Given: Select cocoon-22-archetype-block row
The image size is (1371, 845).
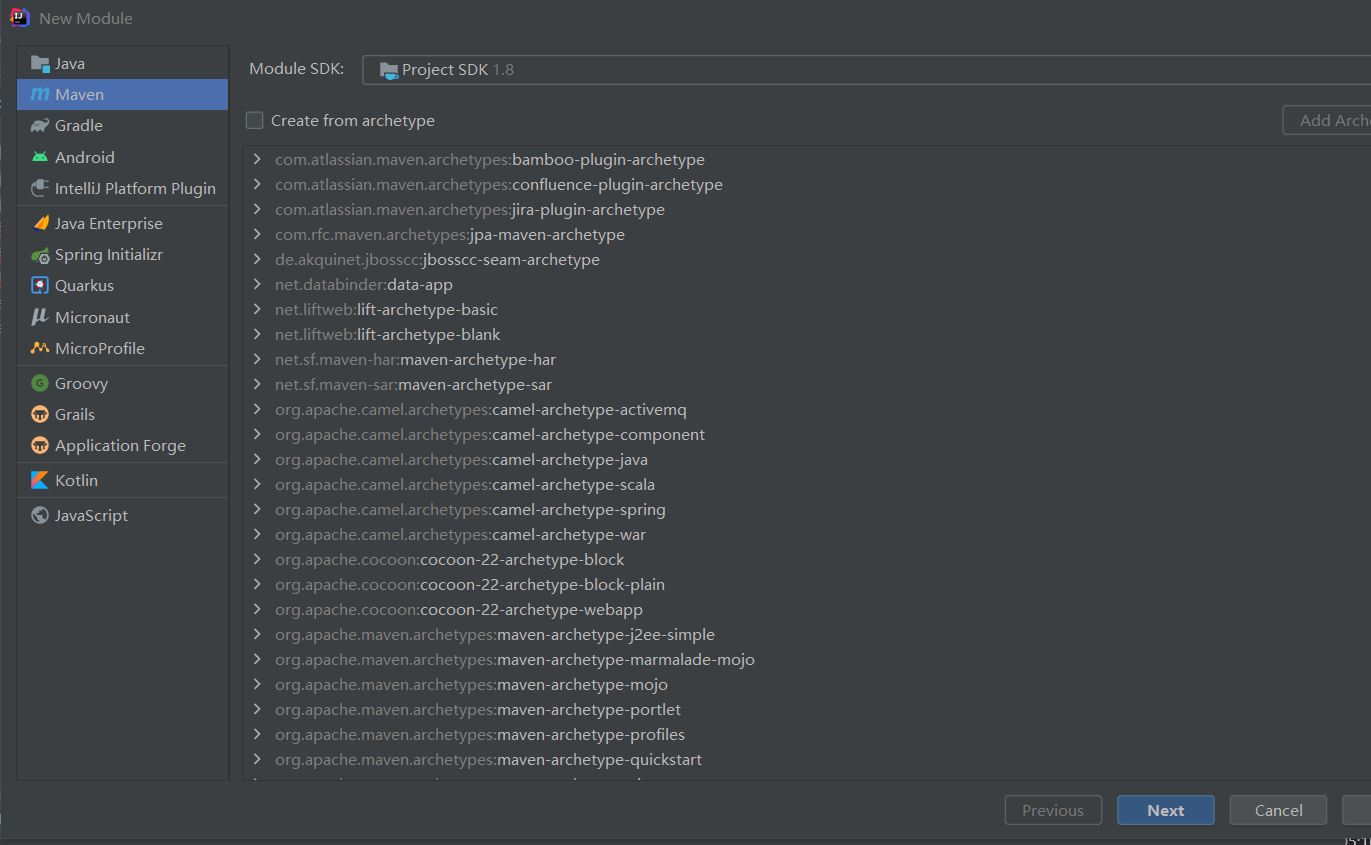Looking at the screenshot, I should coord(807,559).
